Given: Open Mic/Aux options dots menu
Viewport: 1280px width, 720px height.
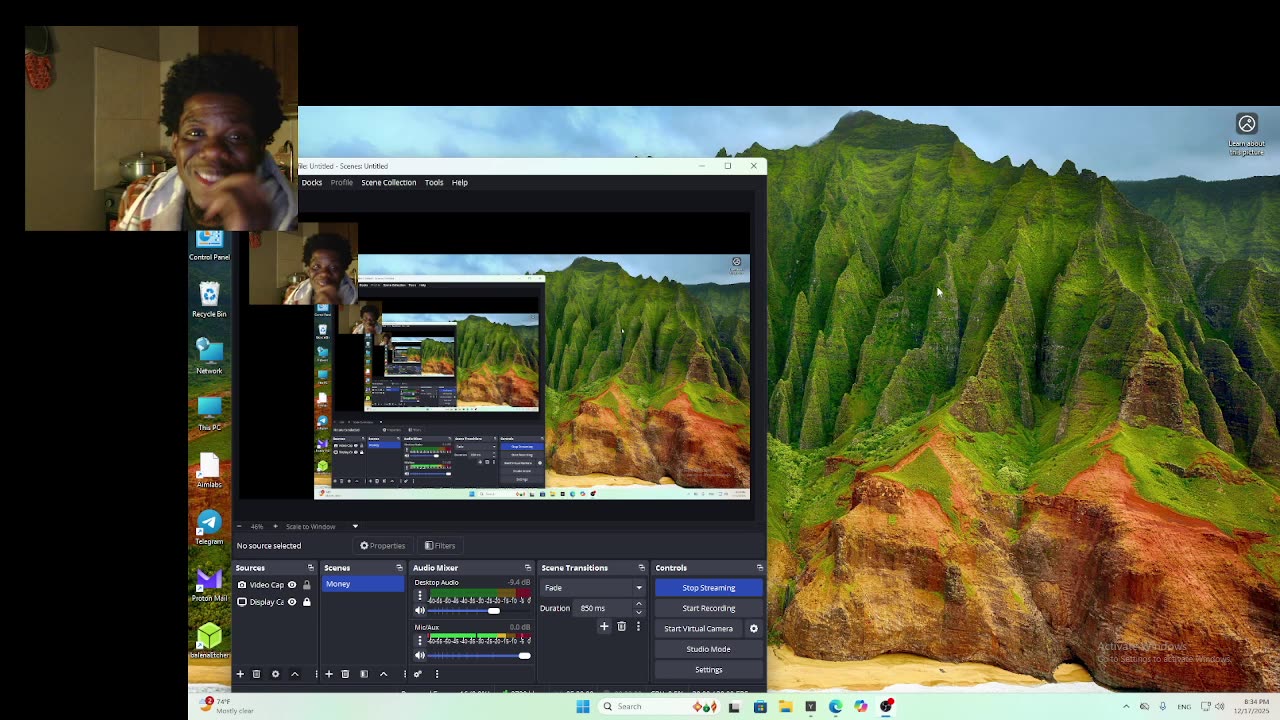Looking at the screenshot, I should coord(420,641).
